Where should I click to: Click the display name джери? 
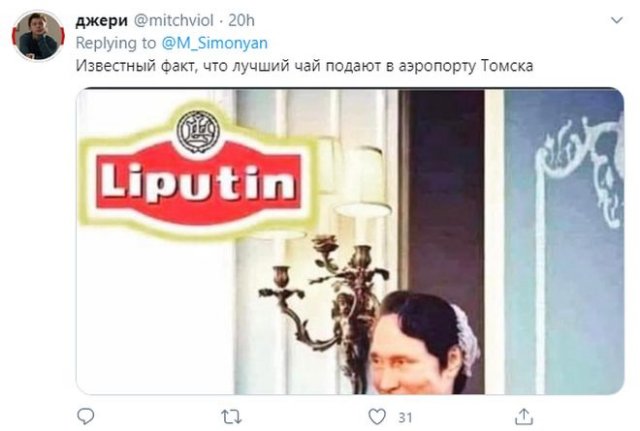pyautogui.click(x=102, y=20)
